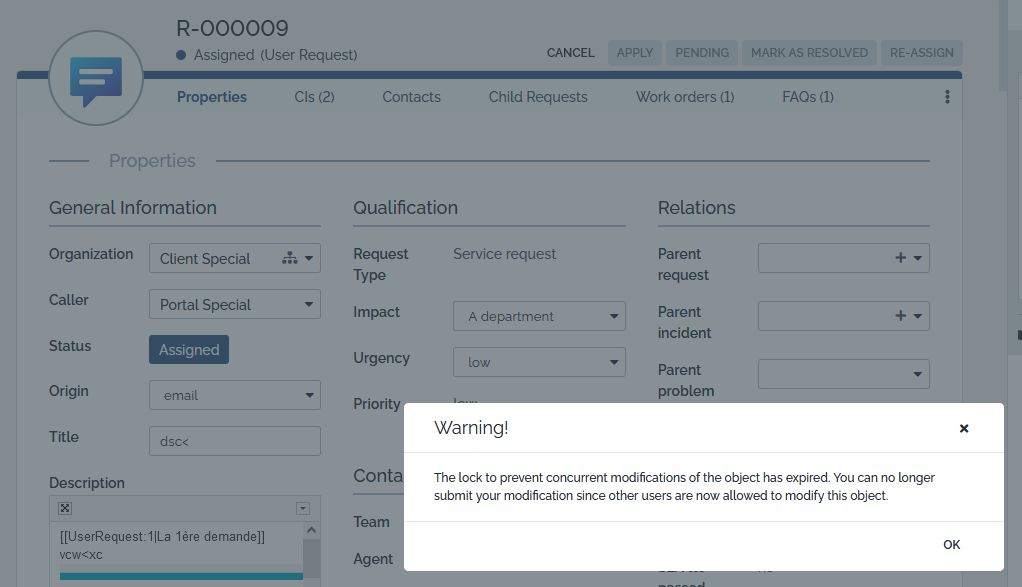Click the plus icon for Parent incident
This screenshot has height=587, width=1022.
[x=901, y=316]
